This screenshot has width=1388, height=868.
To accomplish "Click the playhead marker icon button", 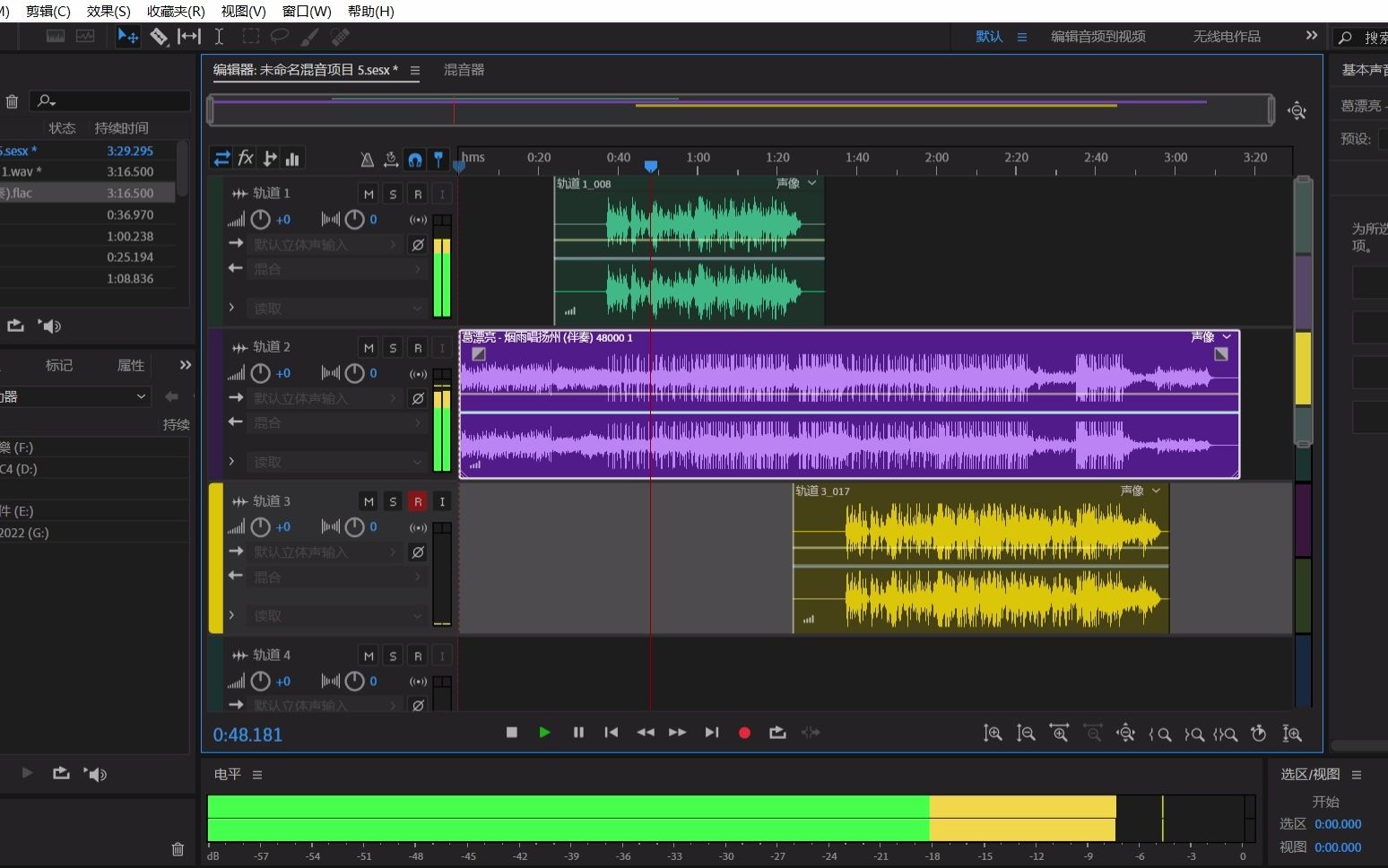I will pyautogui.click(x=438, y=160).
